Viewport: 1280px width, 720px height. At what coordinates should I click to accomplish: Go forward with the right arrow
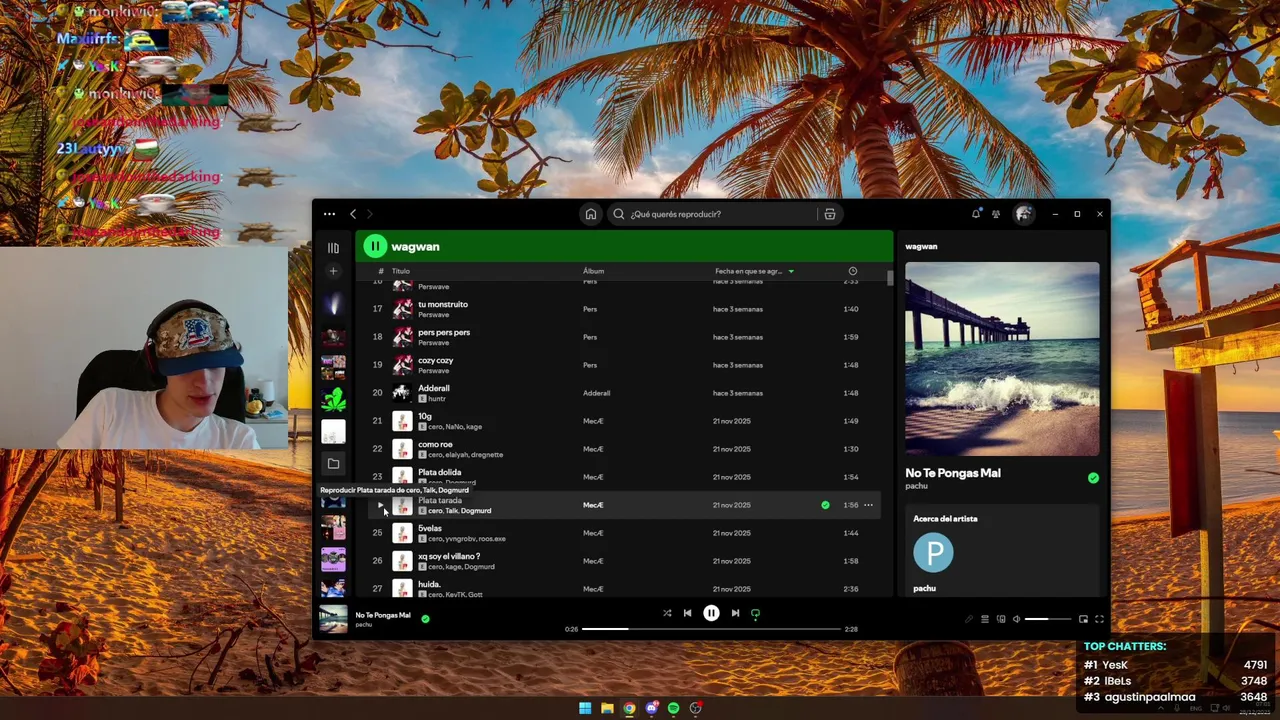(369, 214)
